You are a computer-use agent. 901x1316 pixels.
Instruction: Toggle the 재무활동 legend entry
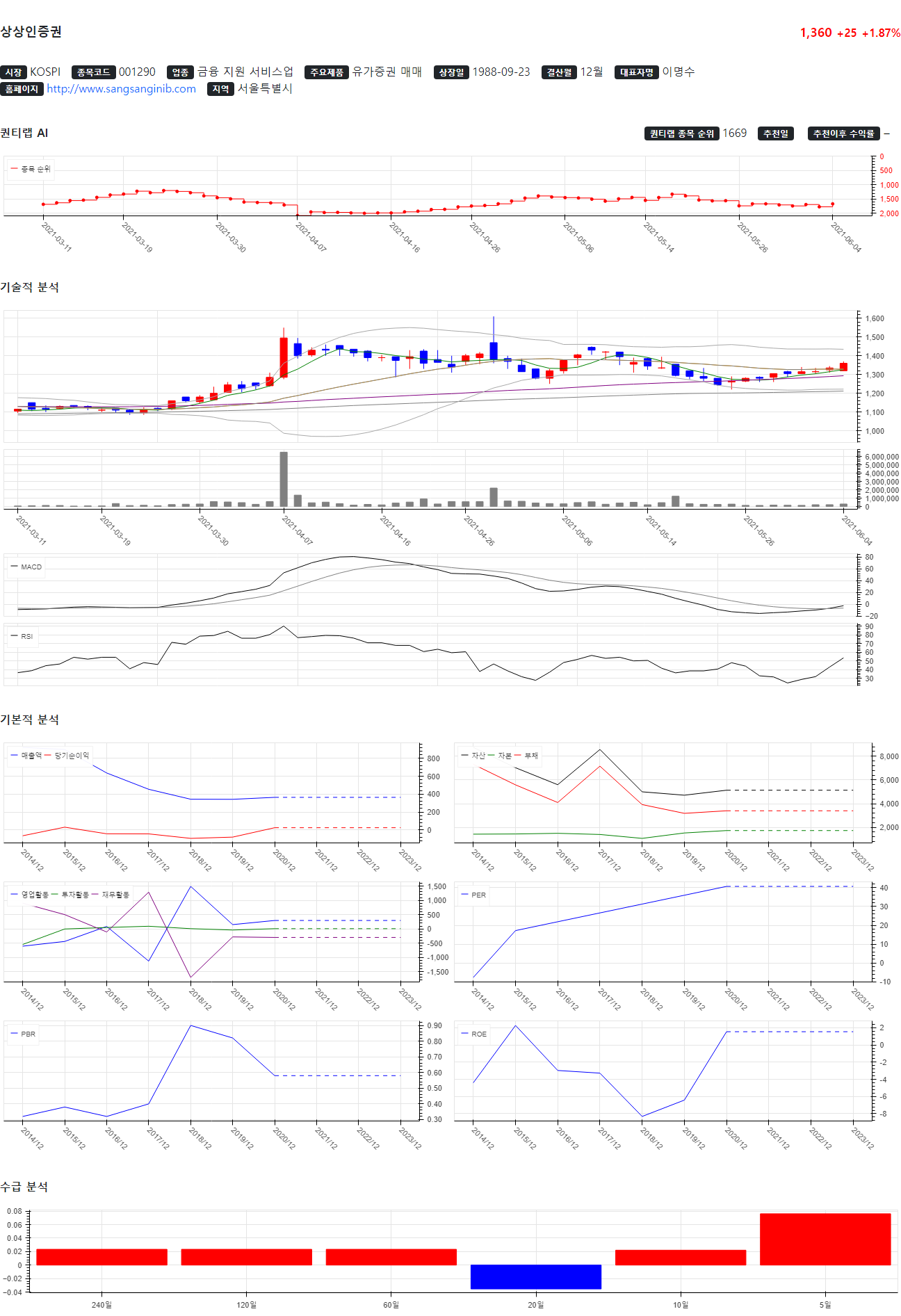click(x=111, y=895)
